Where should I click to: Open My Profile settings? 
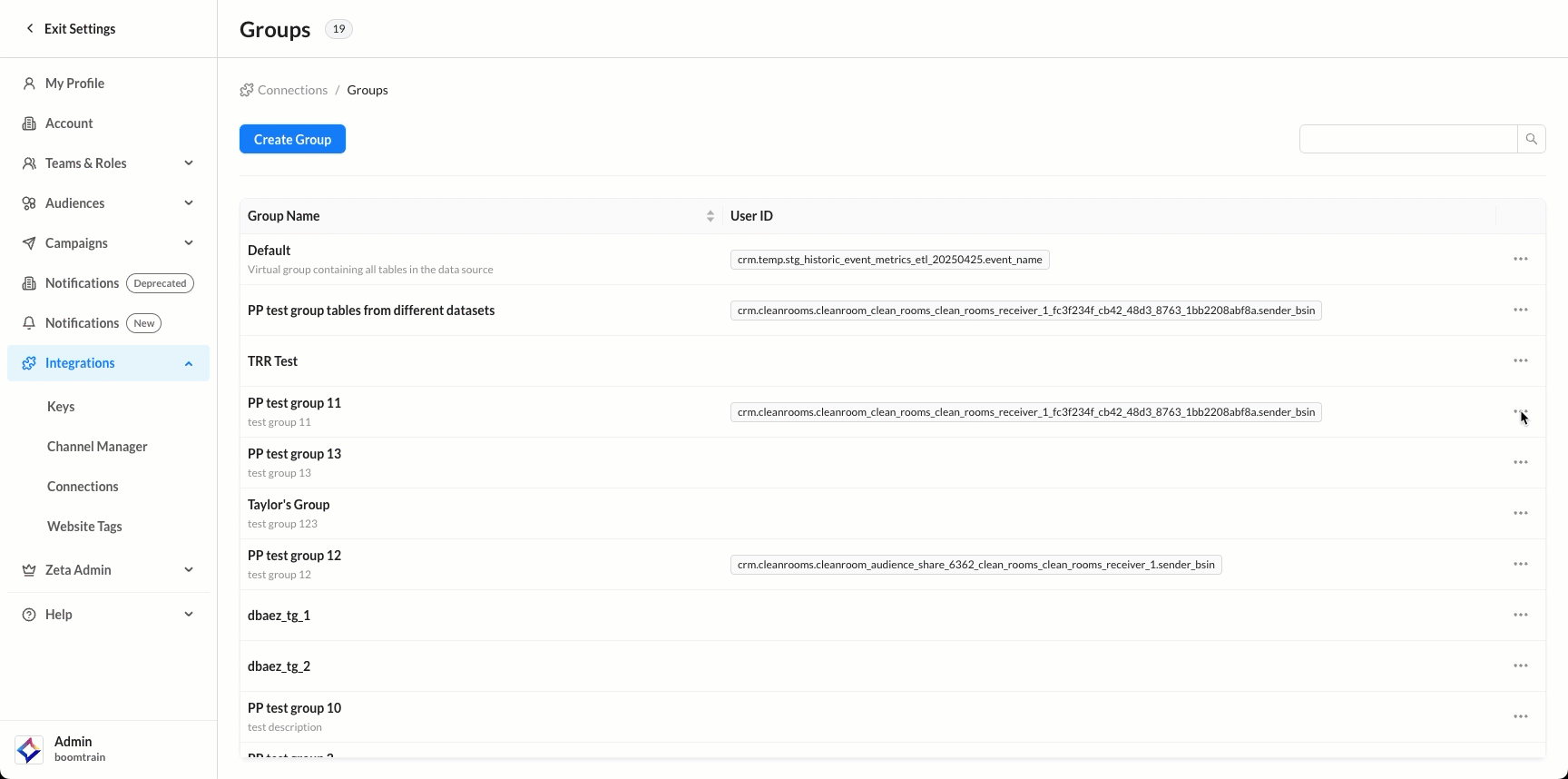[x=74, y=84]
